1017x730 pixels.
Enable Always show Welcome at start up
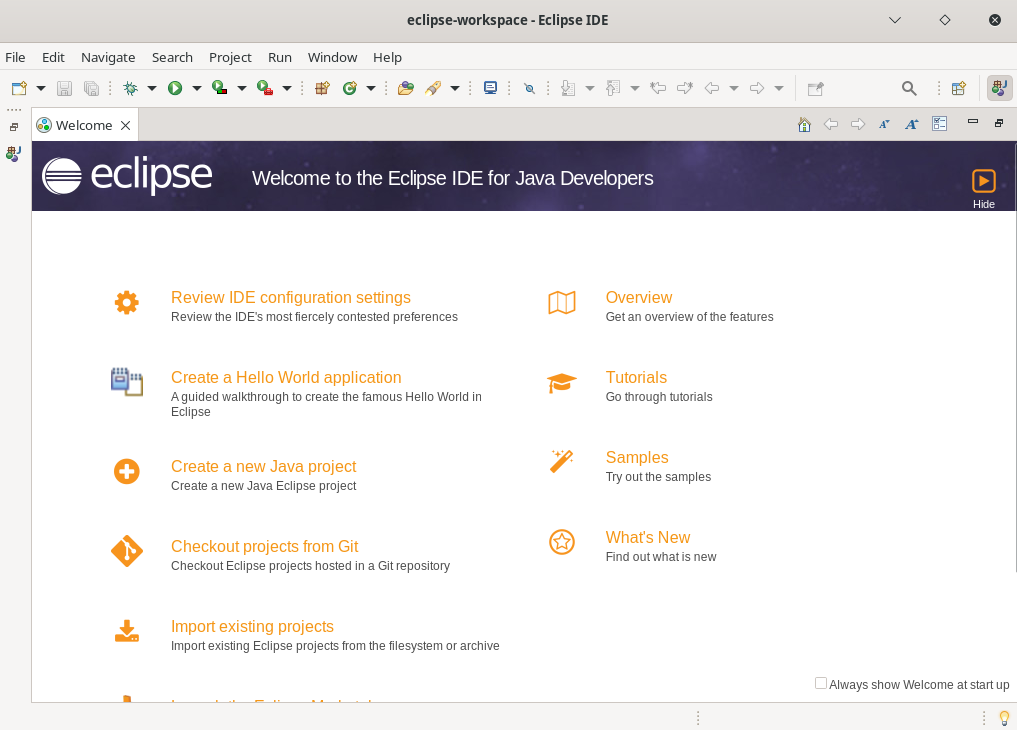(x=821, y=683)
